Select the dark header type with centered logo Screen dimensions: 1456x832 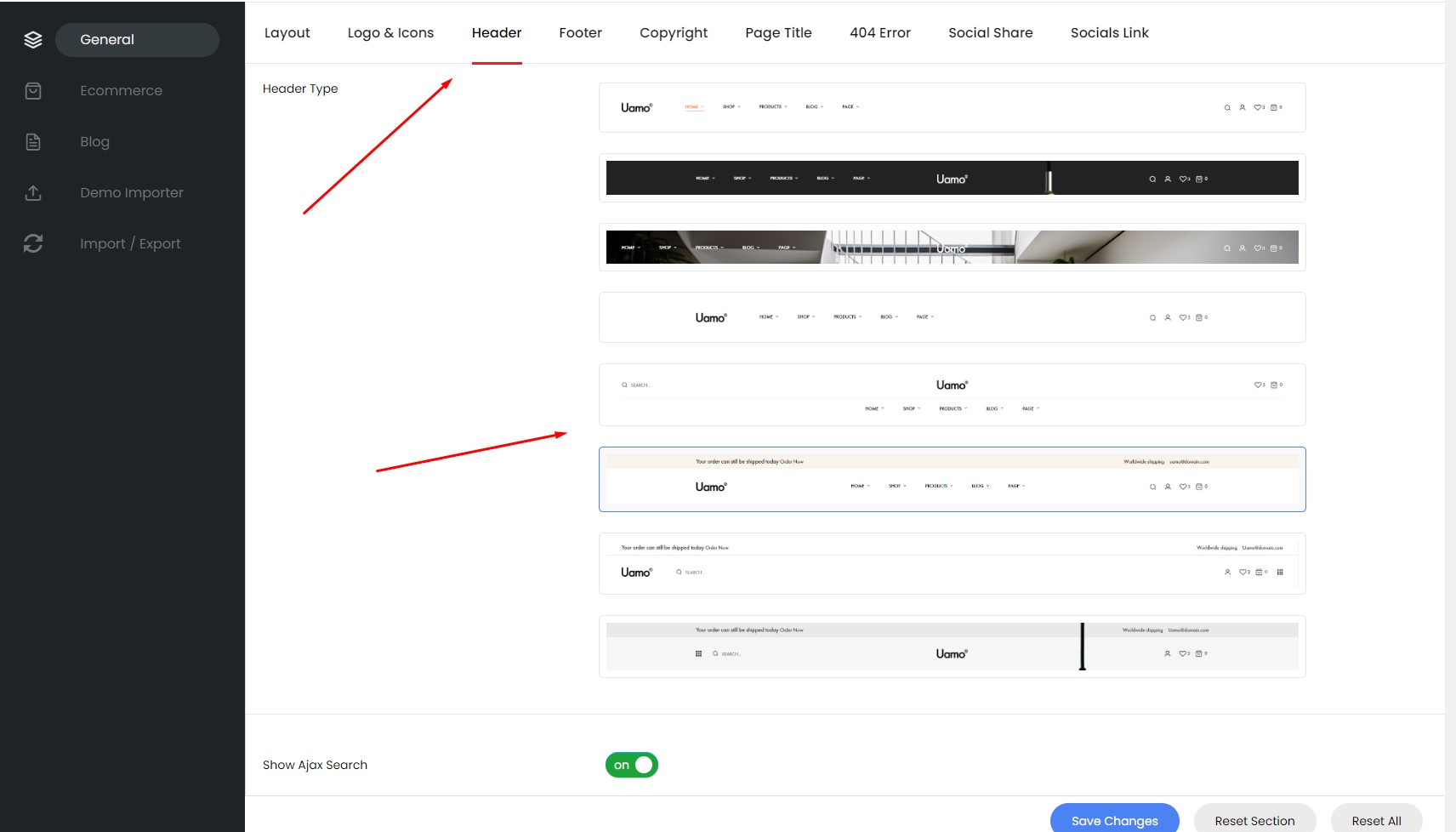tap(953, 178)
